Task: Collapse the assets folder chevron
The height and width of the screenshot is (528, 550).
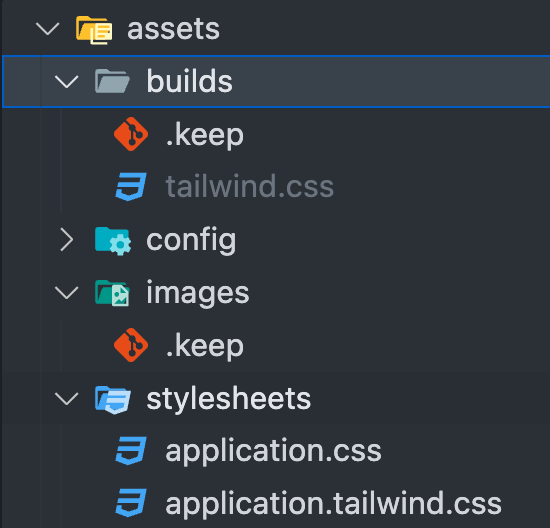Action: click(x=48, y=29)
